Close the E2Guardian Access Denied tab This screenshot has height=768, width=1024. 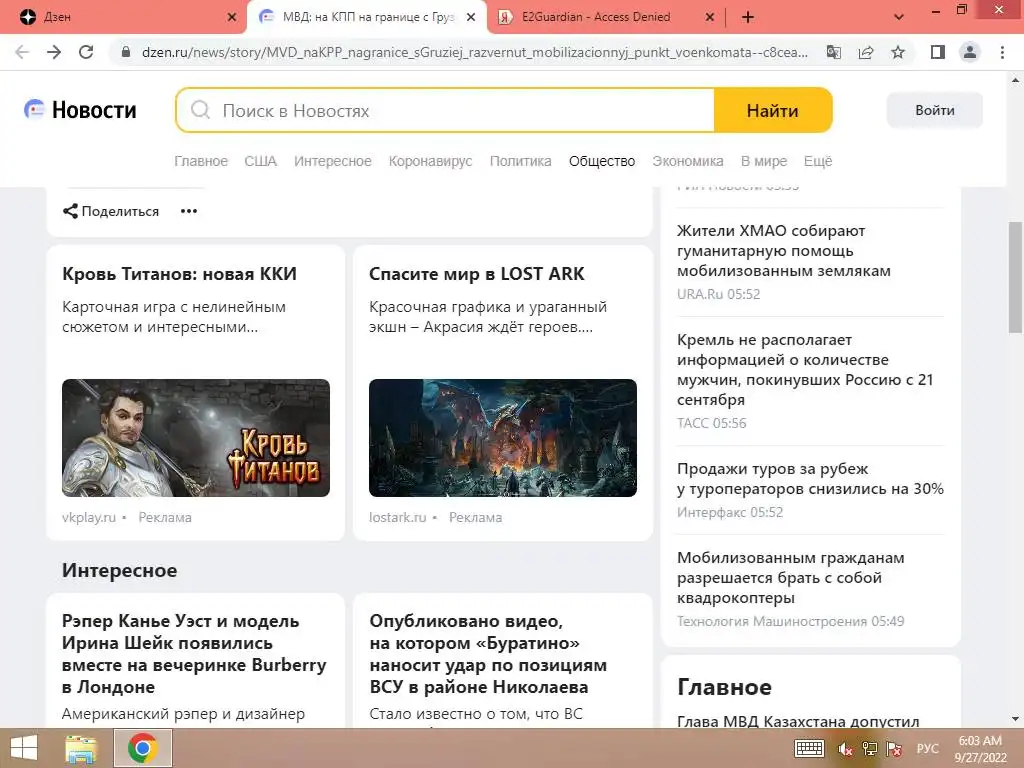point(710,17)
